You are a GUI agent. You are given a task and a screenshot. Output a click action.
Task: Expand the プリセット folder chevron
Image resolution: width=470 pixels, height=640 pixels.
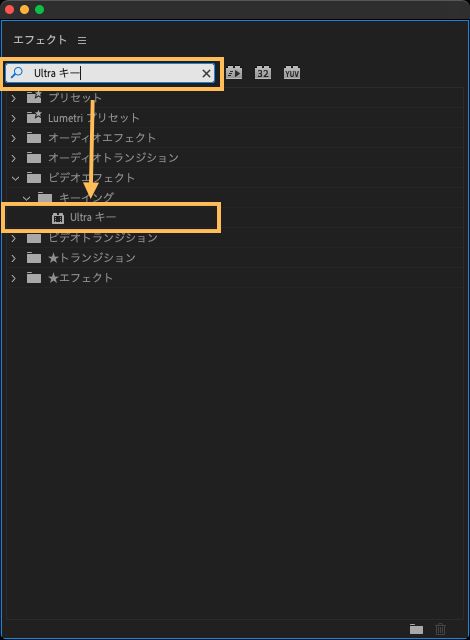pos(13,98)
